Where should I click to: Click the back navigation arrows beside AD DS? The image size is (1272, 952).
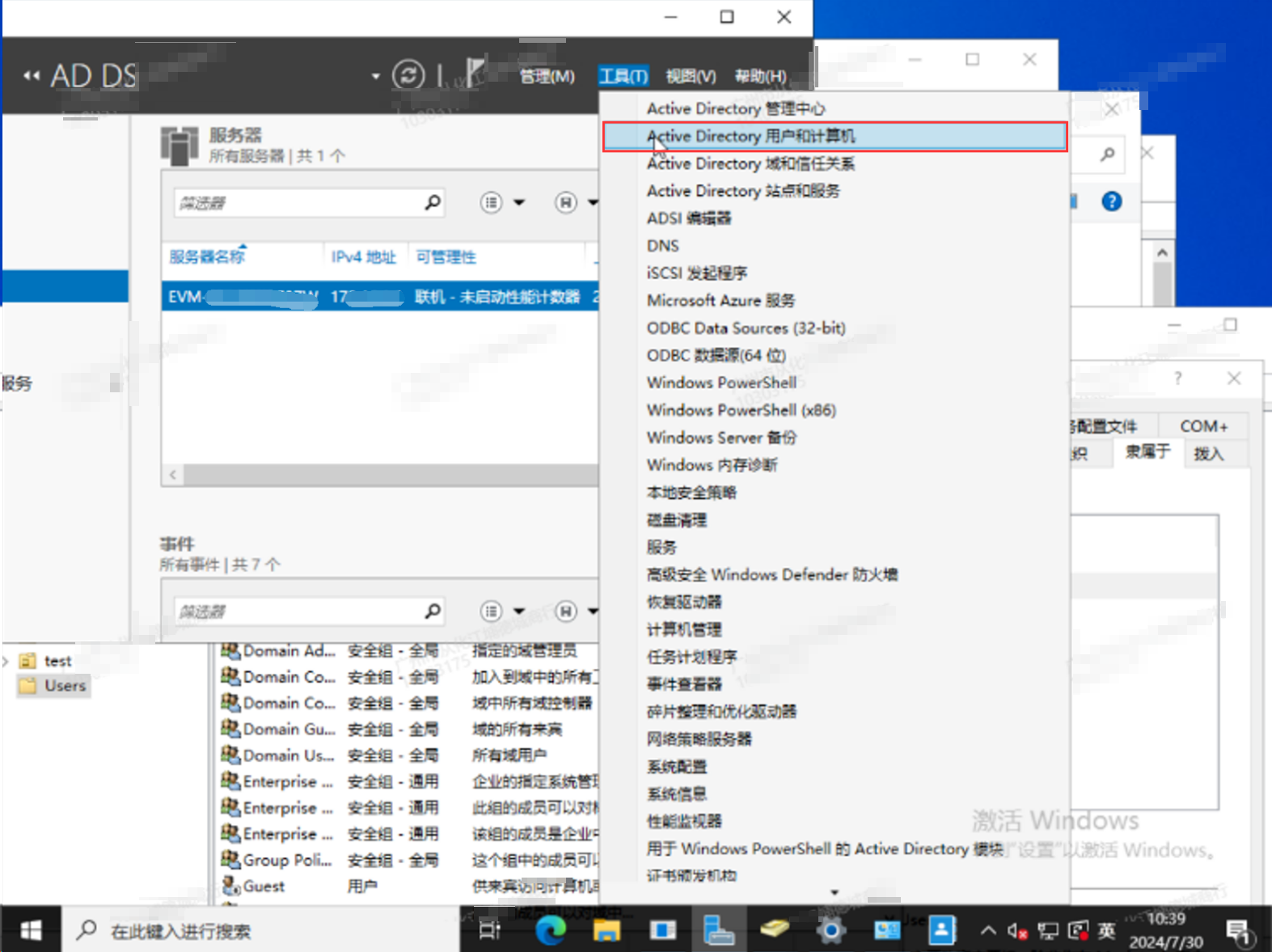coord(31,76)
